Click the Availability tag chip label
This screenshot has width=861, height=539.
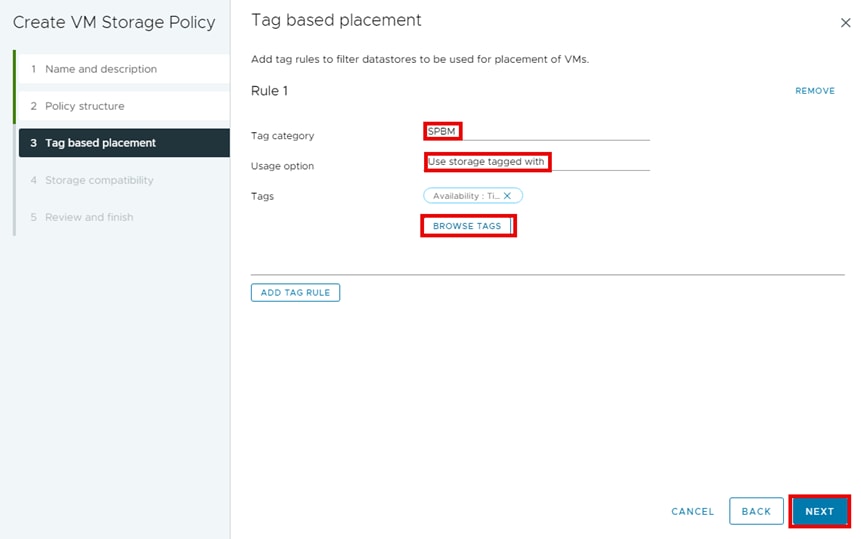(466, 196)
